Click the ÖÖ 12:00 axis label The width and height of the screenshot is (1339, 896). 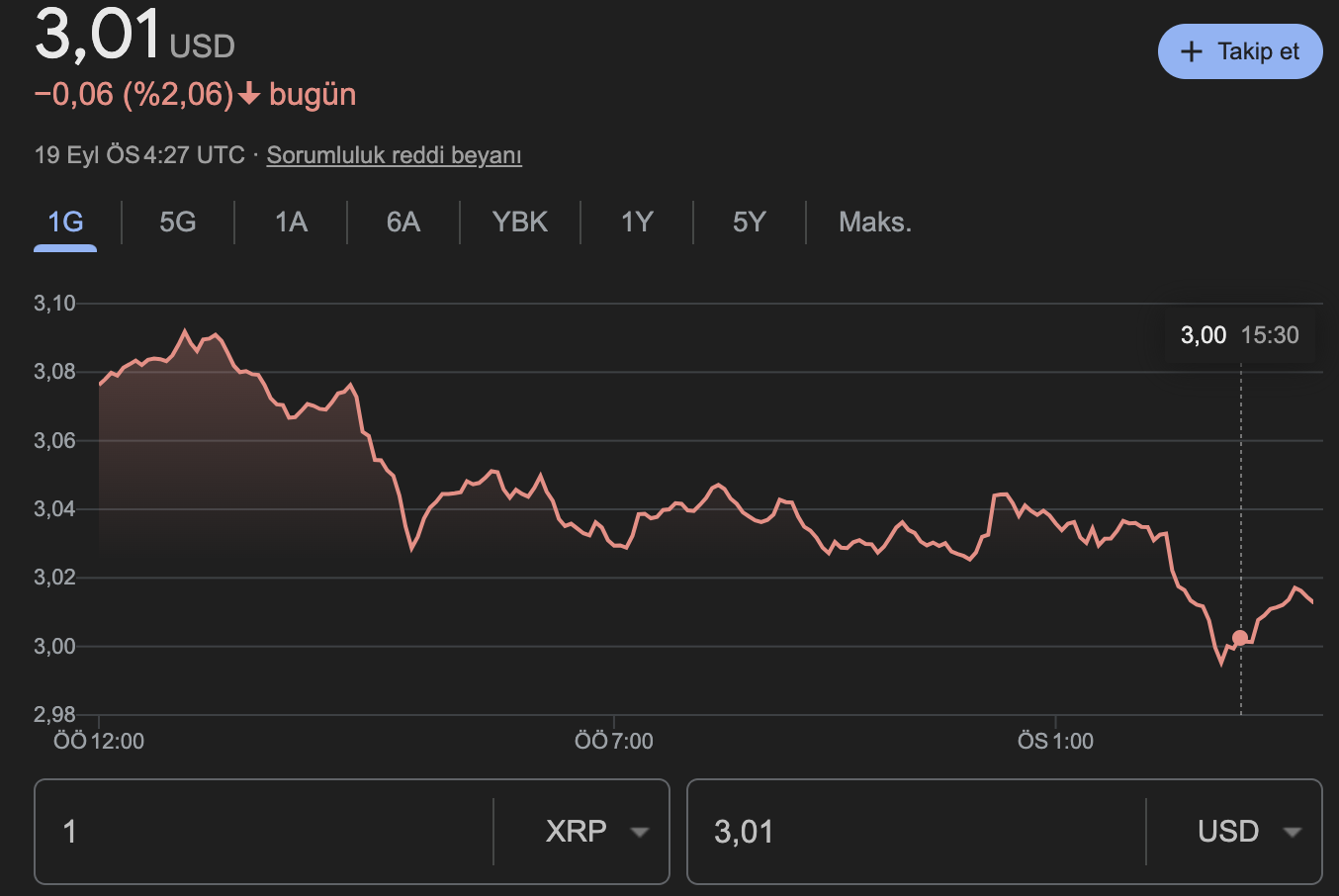pyautogui.click(x=99, y=741)
